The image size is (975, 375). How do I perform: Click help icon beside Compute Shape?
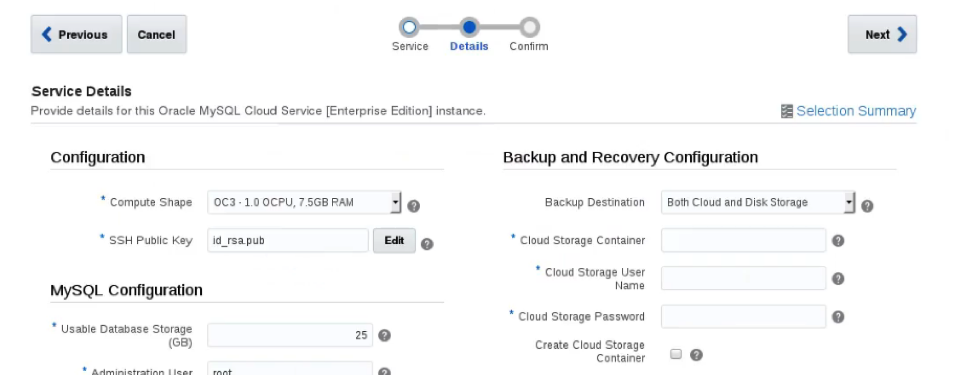tap(414, 206)
